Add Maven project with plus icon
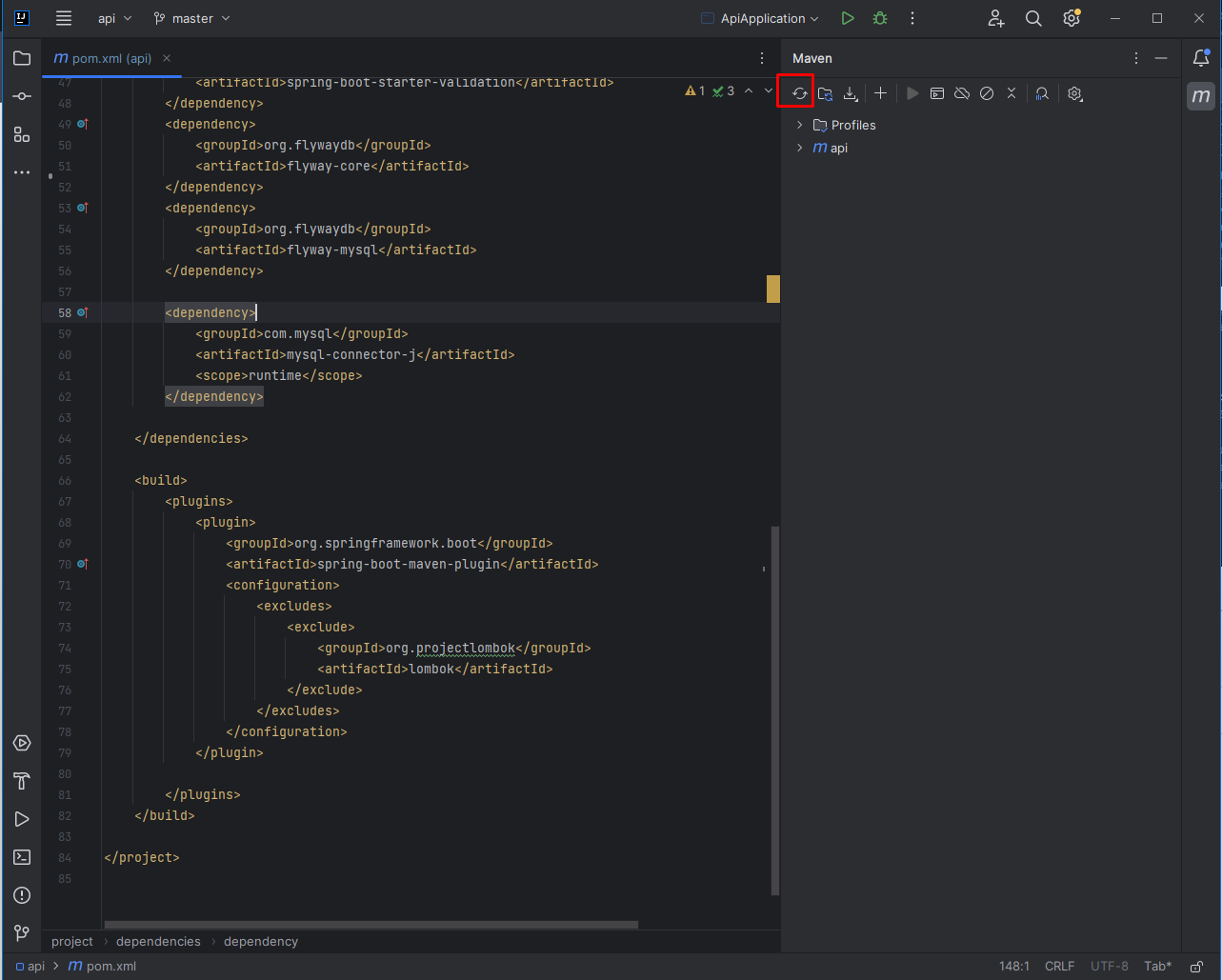The image size is (1222, 980). 881,93
